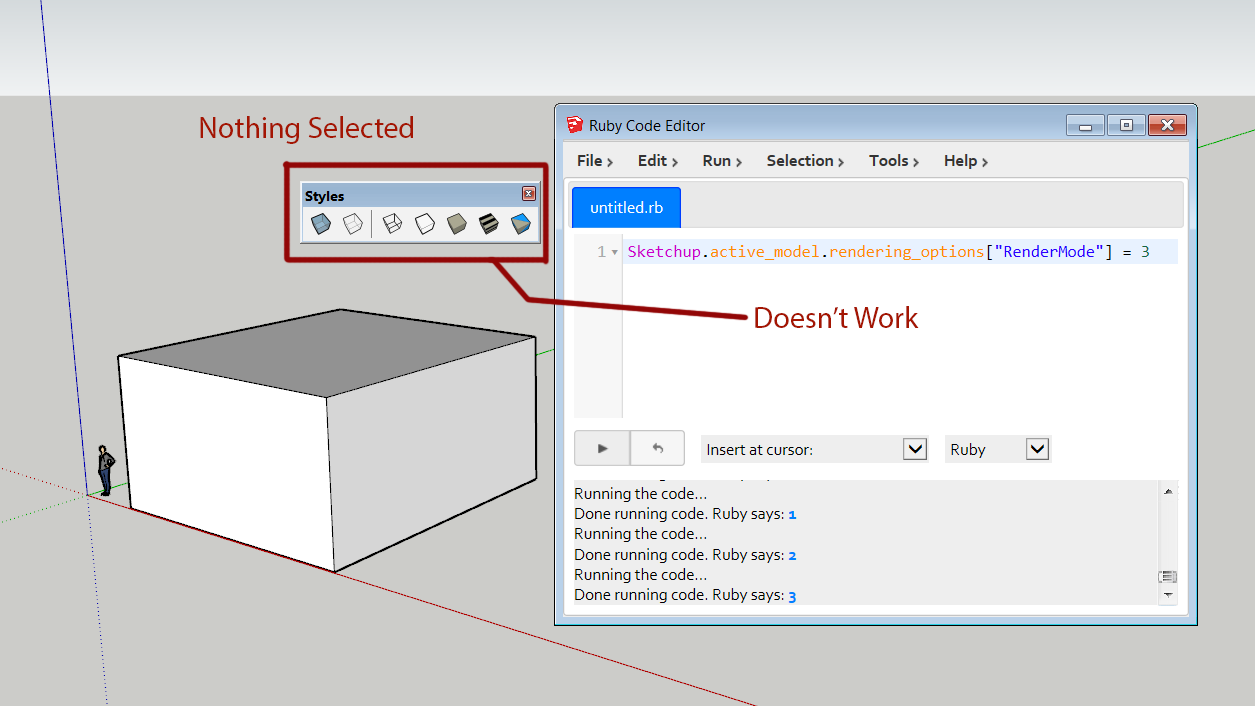This screenshot has height=706, width=1255.
Task: Collapse the code fold arrow on line 1
Action: 613,251
